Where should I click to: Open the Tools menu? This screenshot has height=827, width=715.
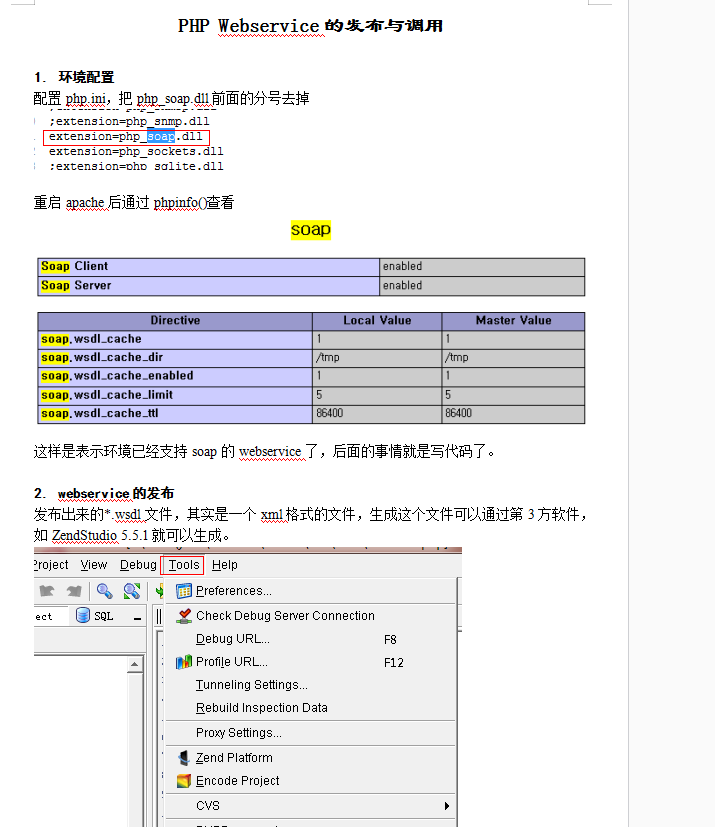coord(183,565)
